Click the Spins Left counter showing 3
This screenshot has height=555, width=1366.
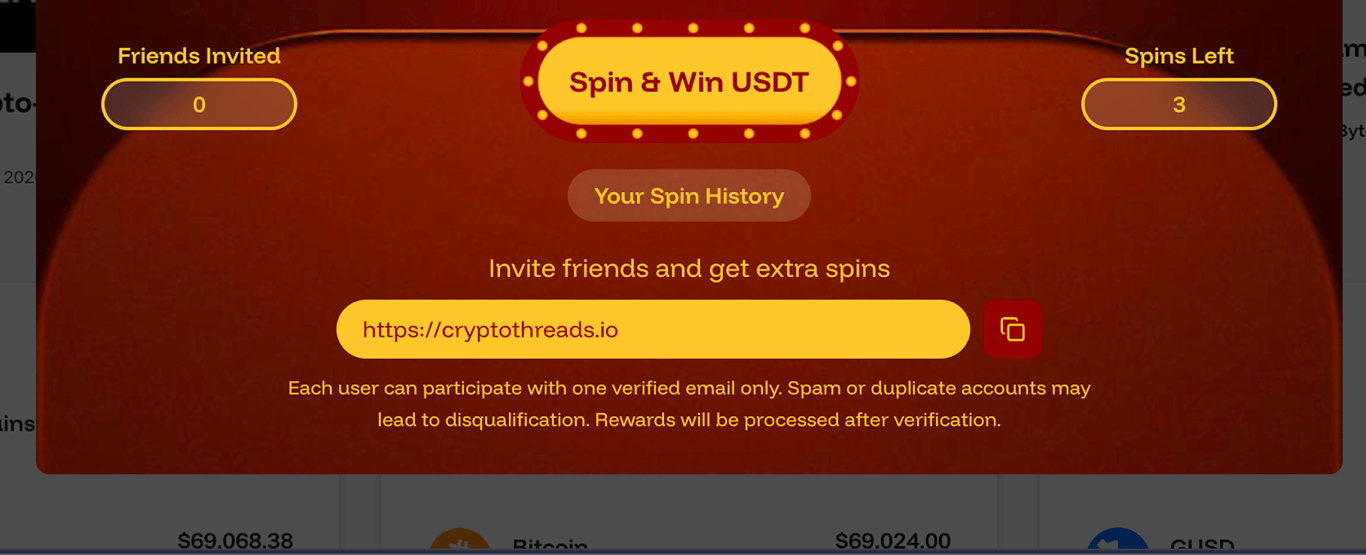[x=1179, y=104]
